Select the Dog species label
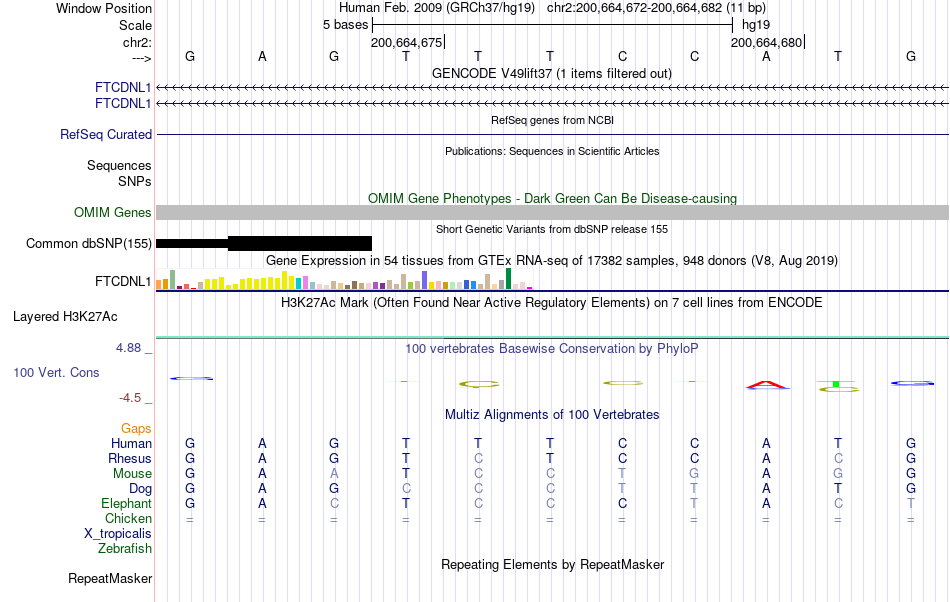The image size is (950, 602). click(x=140, y=489)
